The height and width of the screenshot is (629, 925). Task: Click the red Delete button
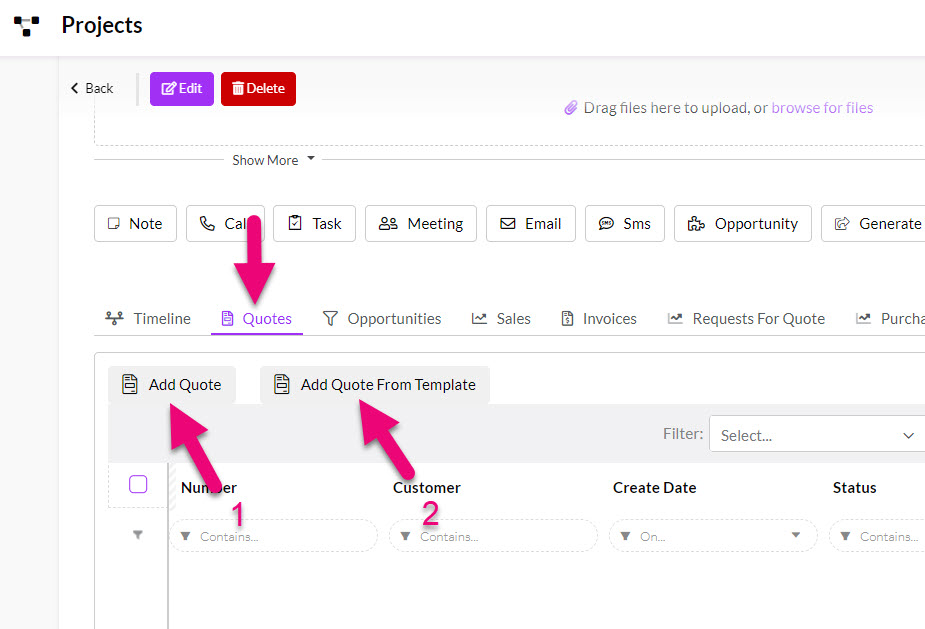pyautogui.click(x=258, y=89)
